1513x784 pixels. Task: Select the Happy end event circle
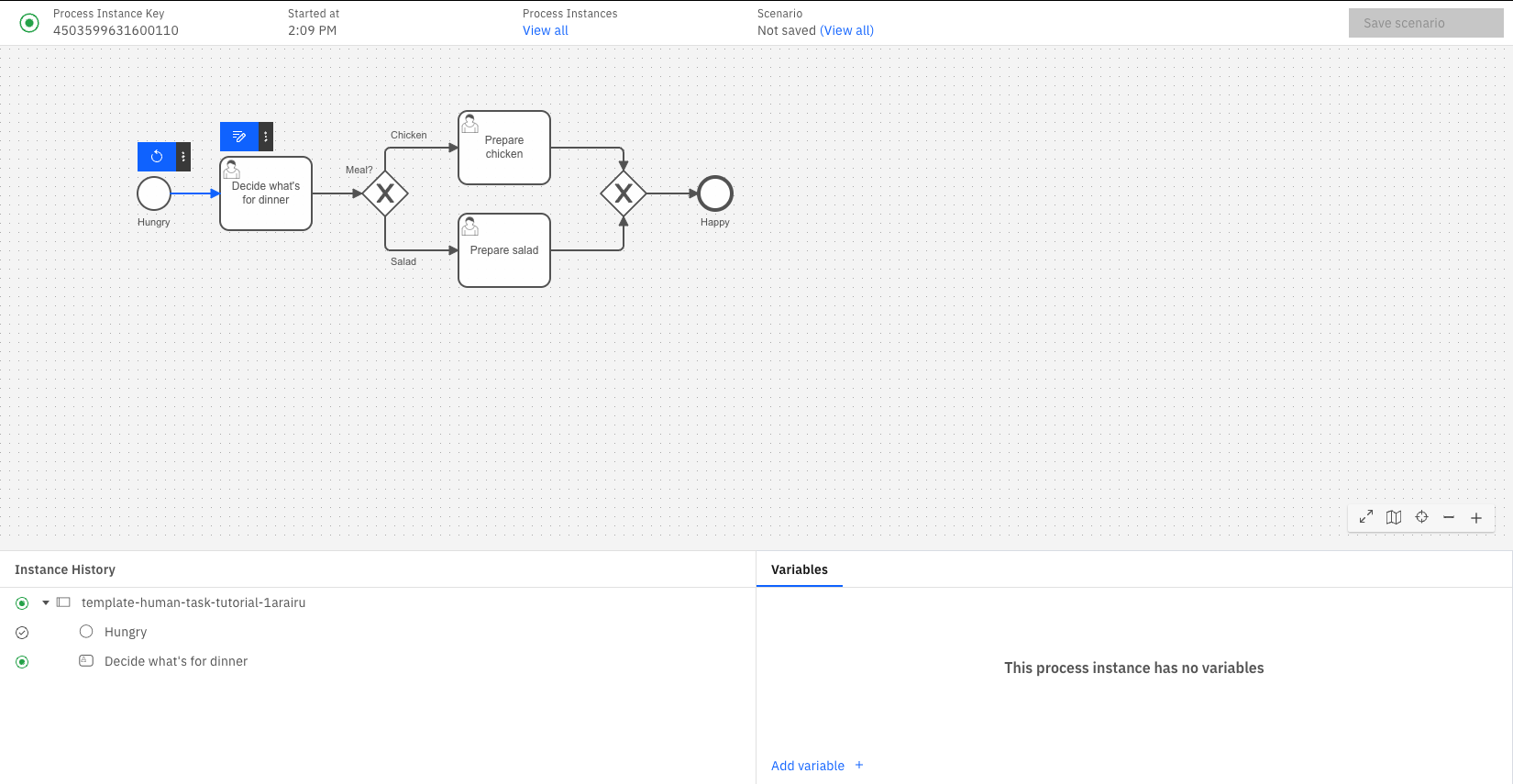[715, 193]
